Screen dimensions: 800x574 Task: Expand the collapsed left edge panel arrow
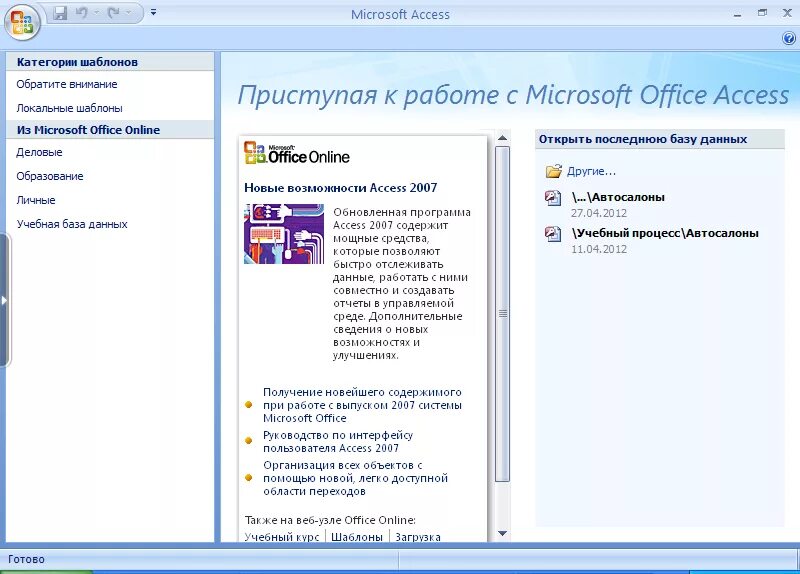pos(4,300)
